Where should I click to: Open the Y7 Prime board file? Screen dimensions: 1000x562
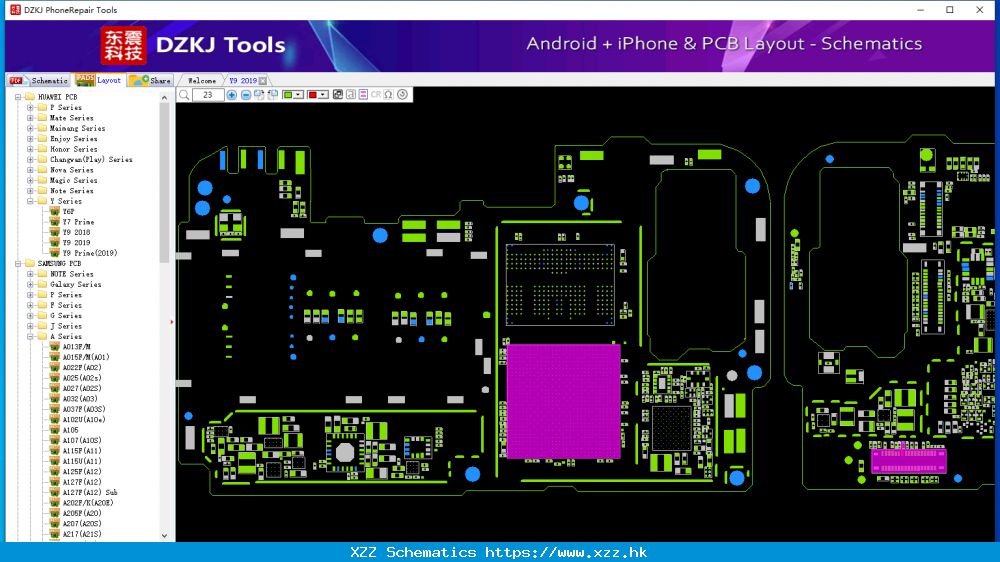(78, 222)
